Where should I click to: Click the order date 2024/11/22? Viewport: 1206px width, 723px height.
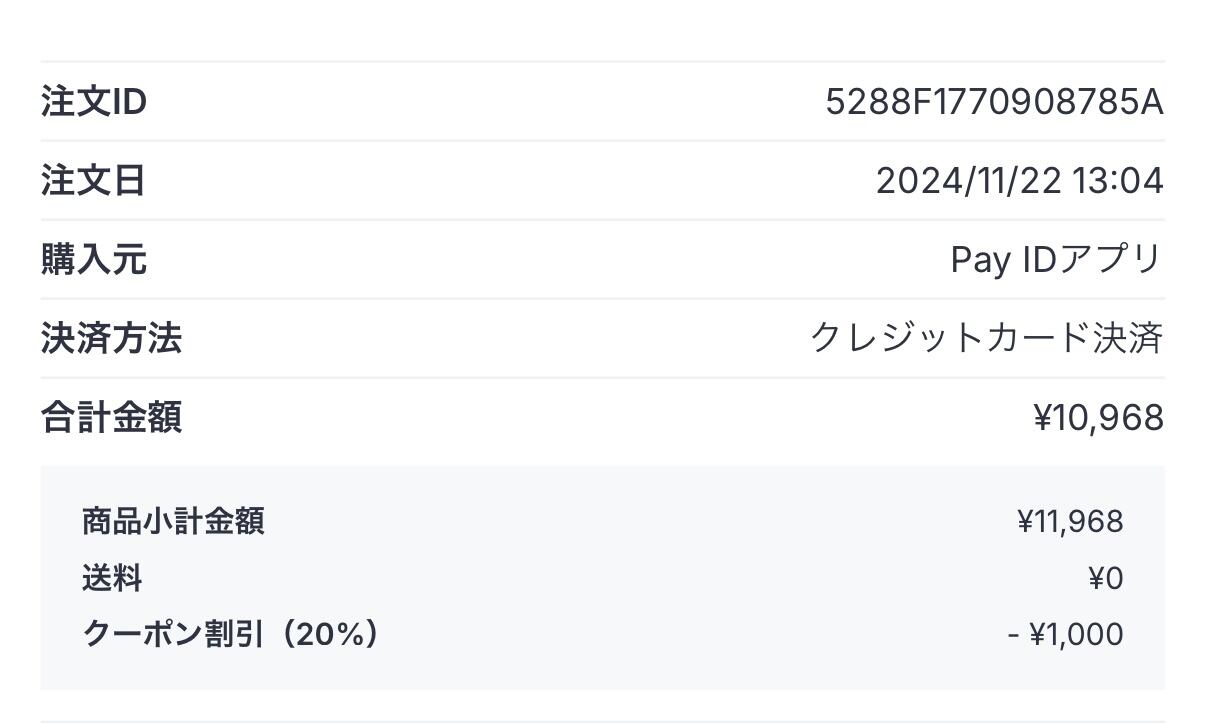[968, 181]
